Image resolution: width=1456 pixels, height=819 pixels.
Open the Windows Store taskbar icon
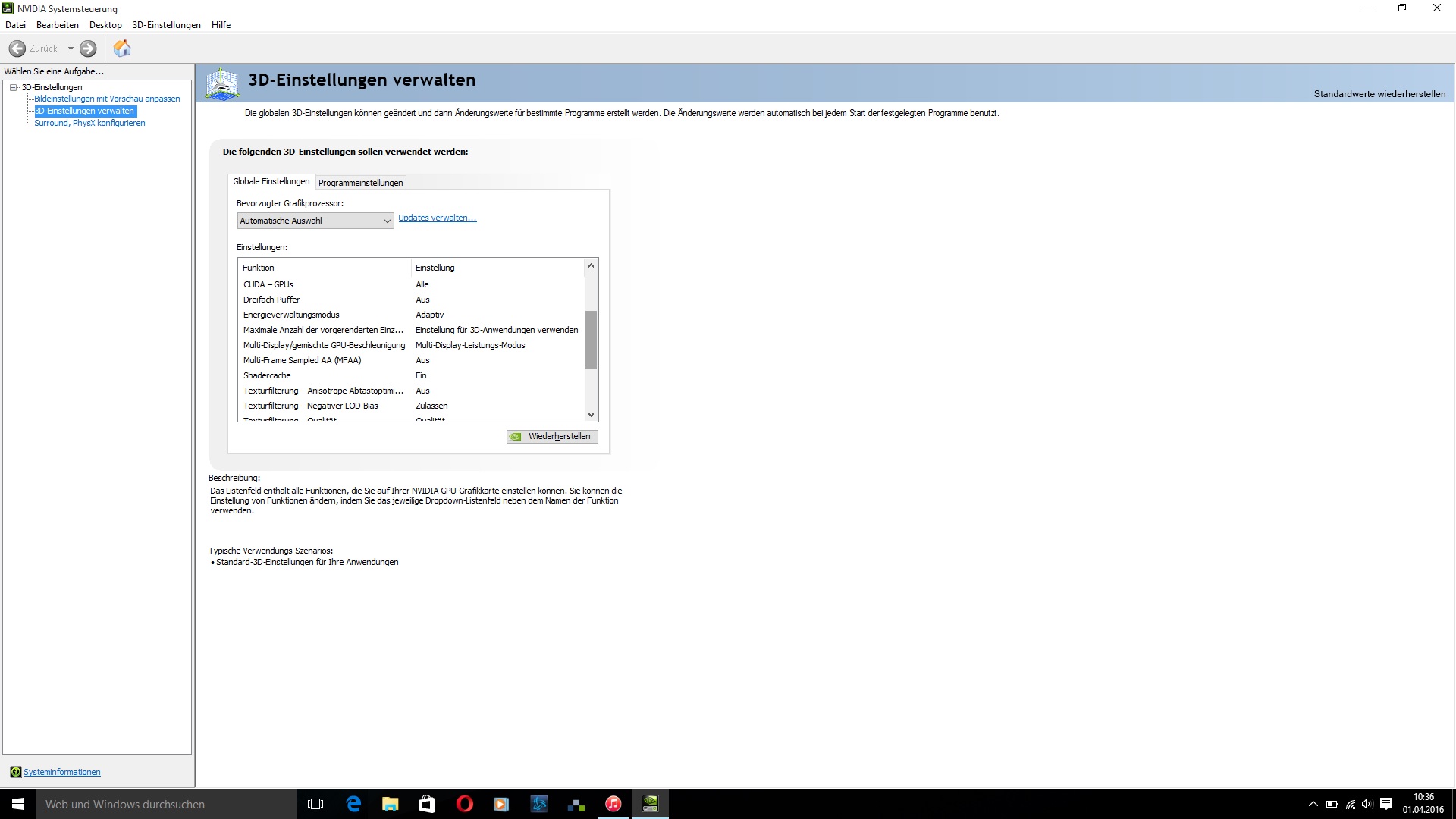427,804
